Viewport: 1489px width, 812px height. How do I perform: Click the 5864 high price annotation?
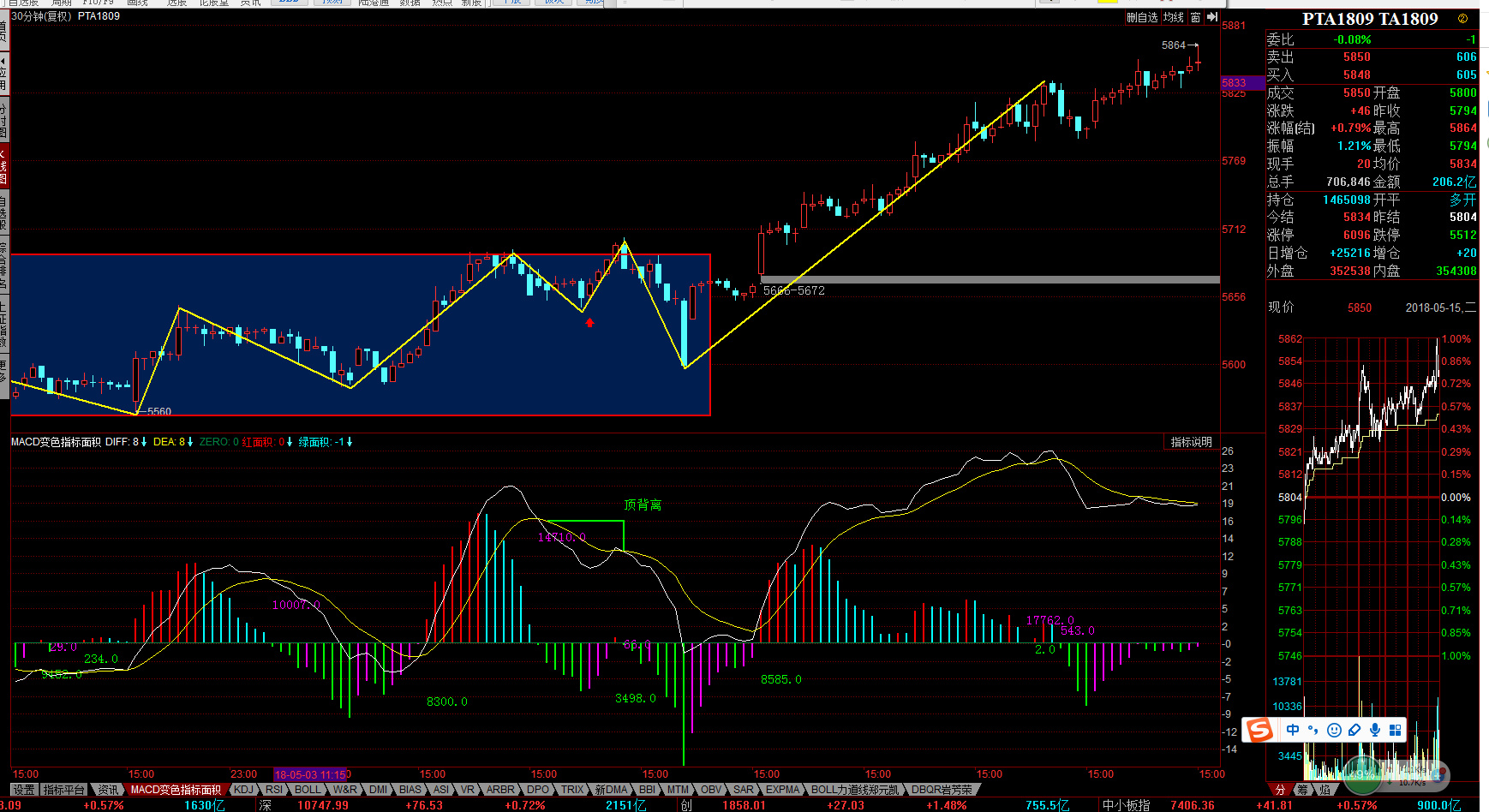click(x=1174, y=45)
